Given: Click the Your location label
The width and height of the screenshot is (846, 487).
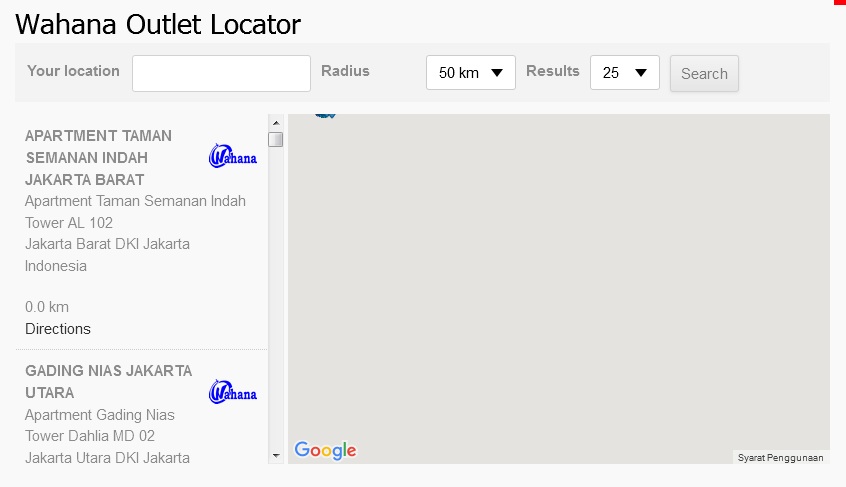Looking at the screenshot, I should (x=73, y=71).
